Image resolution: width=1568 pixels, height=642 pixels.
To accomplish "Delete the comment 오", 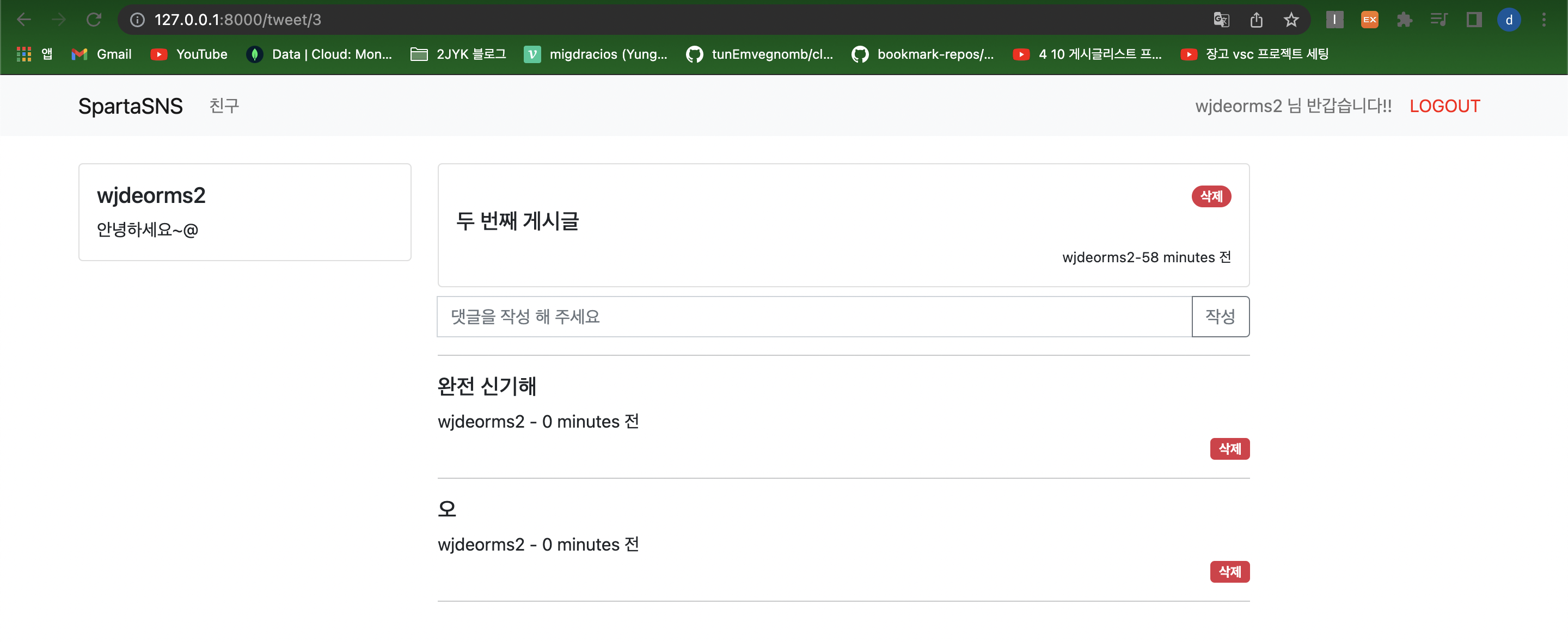I will pos(1229,572).
